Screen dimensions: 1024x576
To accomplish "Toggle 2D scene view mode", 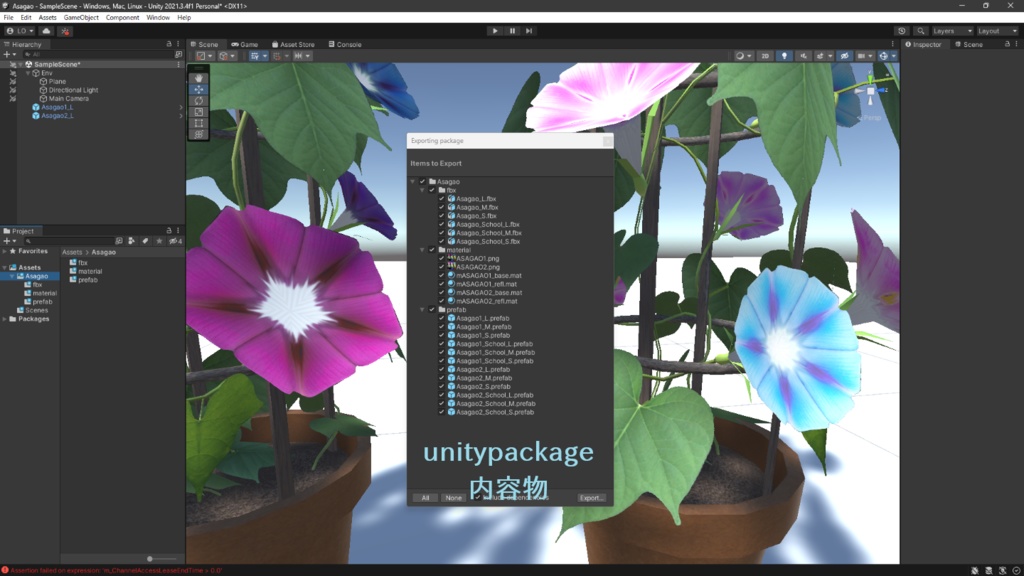I will pyautogui.click(x=765, y=56).
